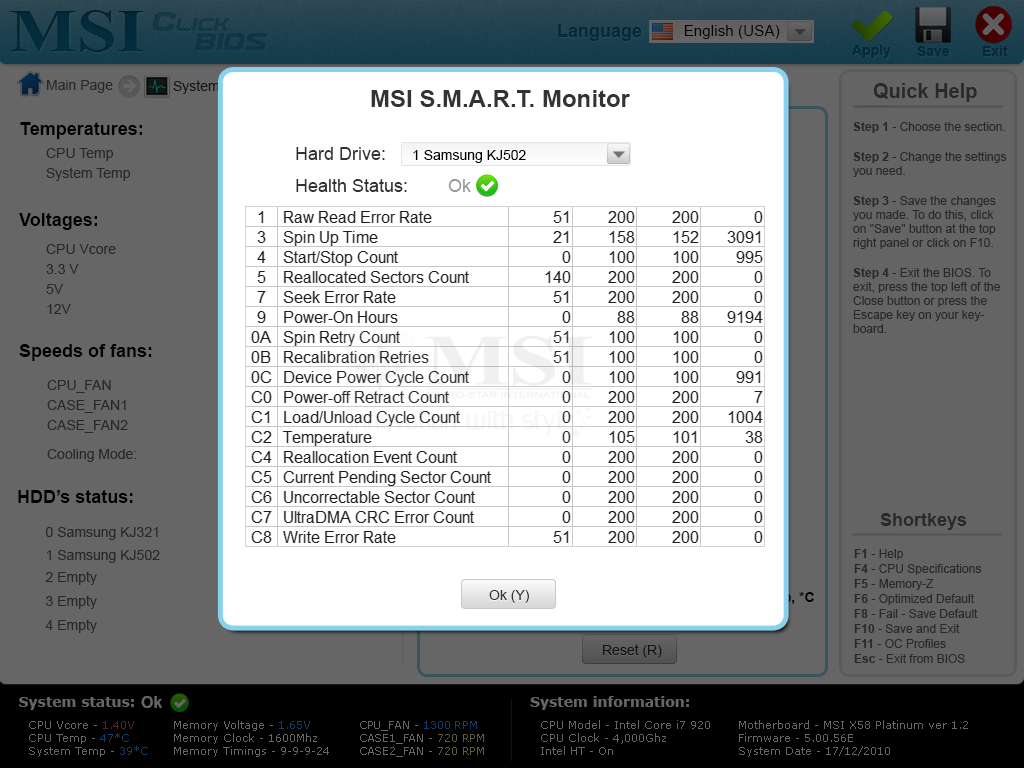Viewport: 1024px width, 768px height.
Task: Click the 3091 Spin Up Time value
Action: (x=744, y=237)
